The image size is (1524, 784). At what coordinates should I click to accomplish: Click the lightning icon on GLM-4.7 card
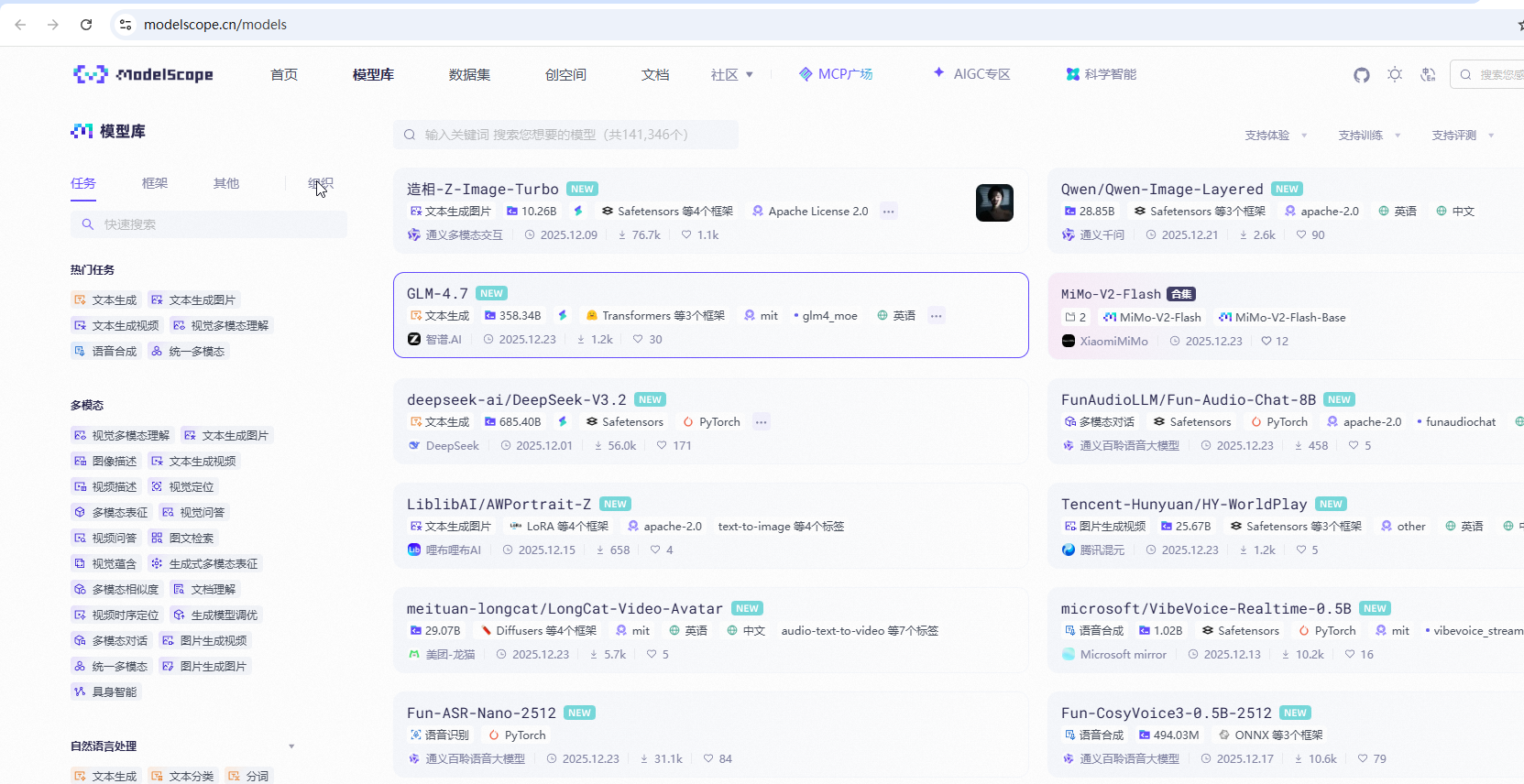563,315
